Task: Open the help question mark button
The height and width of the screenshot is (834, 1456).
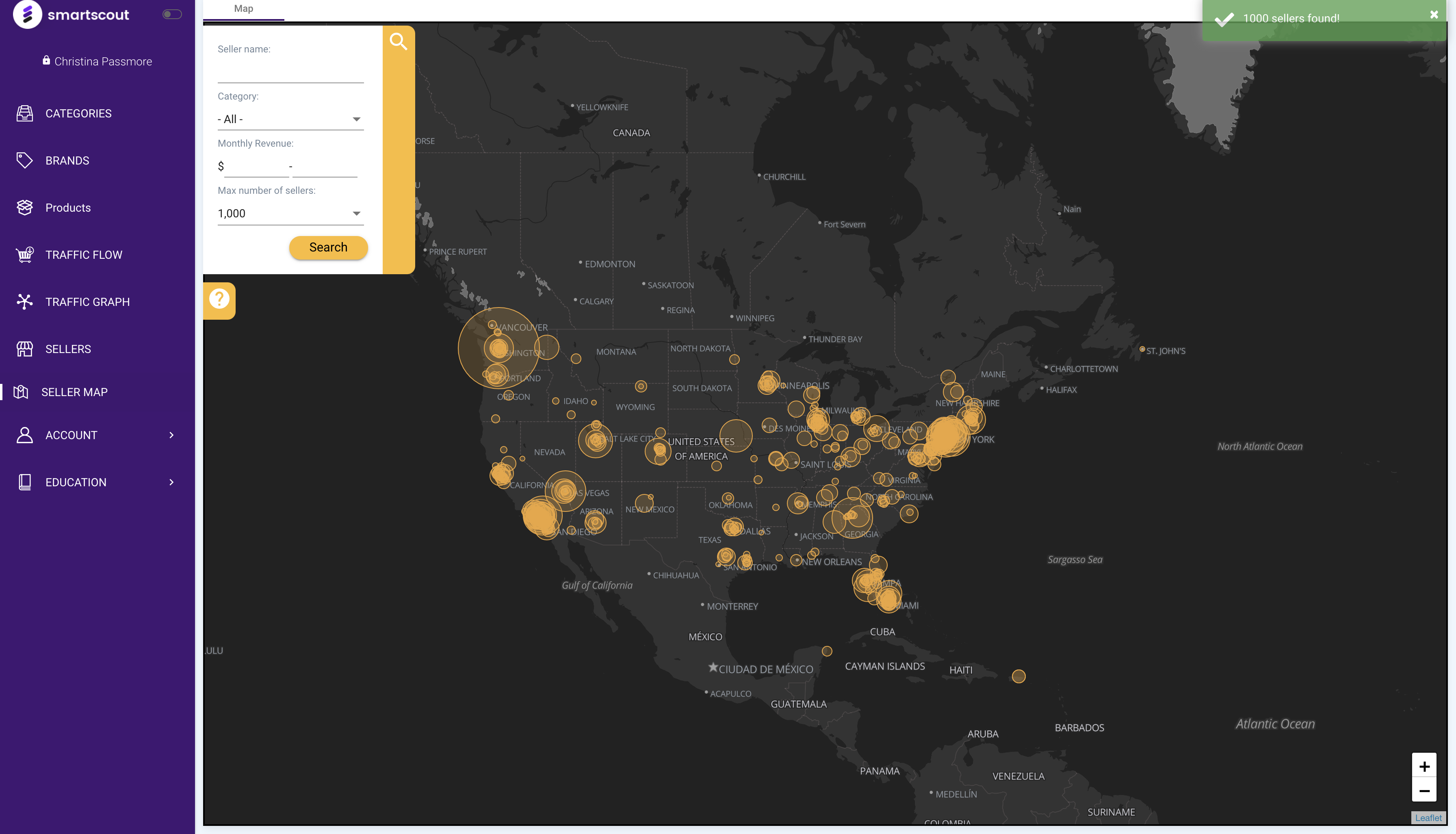Action: point(219,299)
